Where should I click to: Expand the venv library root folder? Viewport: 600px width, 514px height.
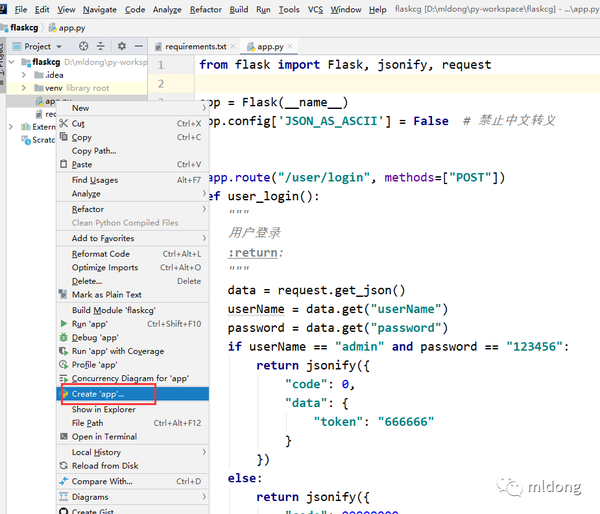(x=24, y=88)
